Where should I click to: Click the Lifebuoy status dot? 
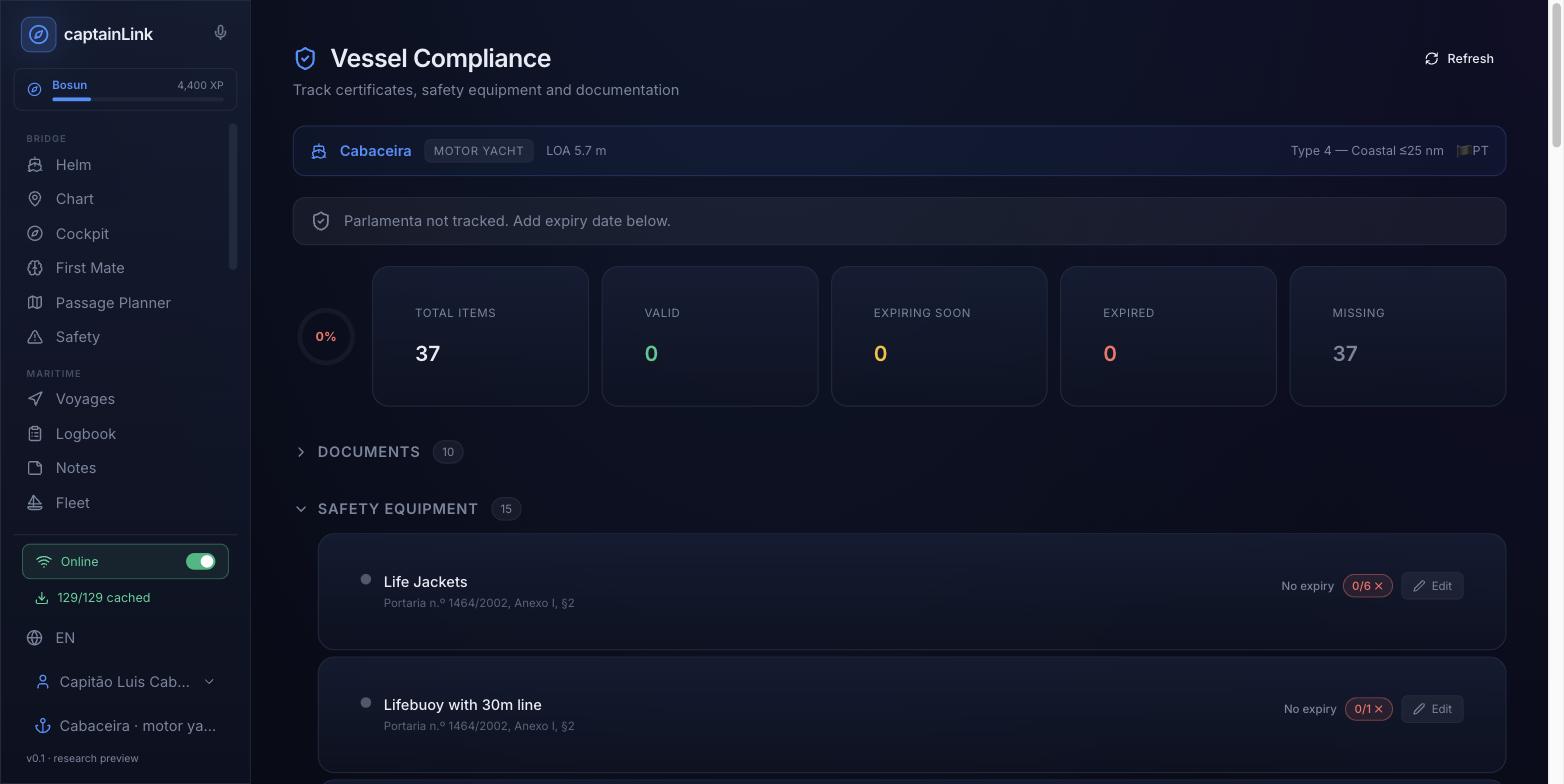tap(366, 703)
